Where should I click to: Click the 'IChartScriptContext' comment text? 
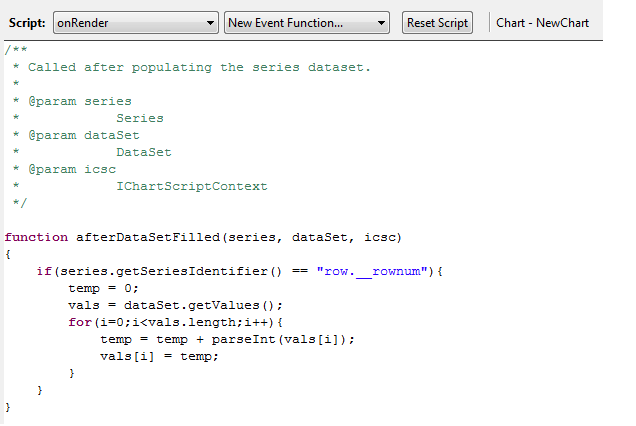pos(192,186)
